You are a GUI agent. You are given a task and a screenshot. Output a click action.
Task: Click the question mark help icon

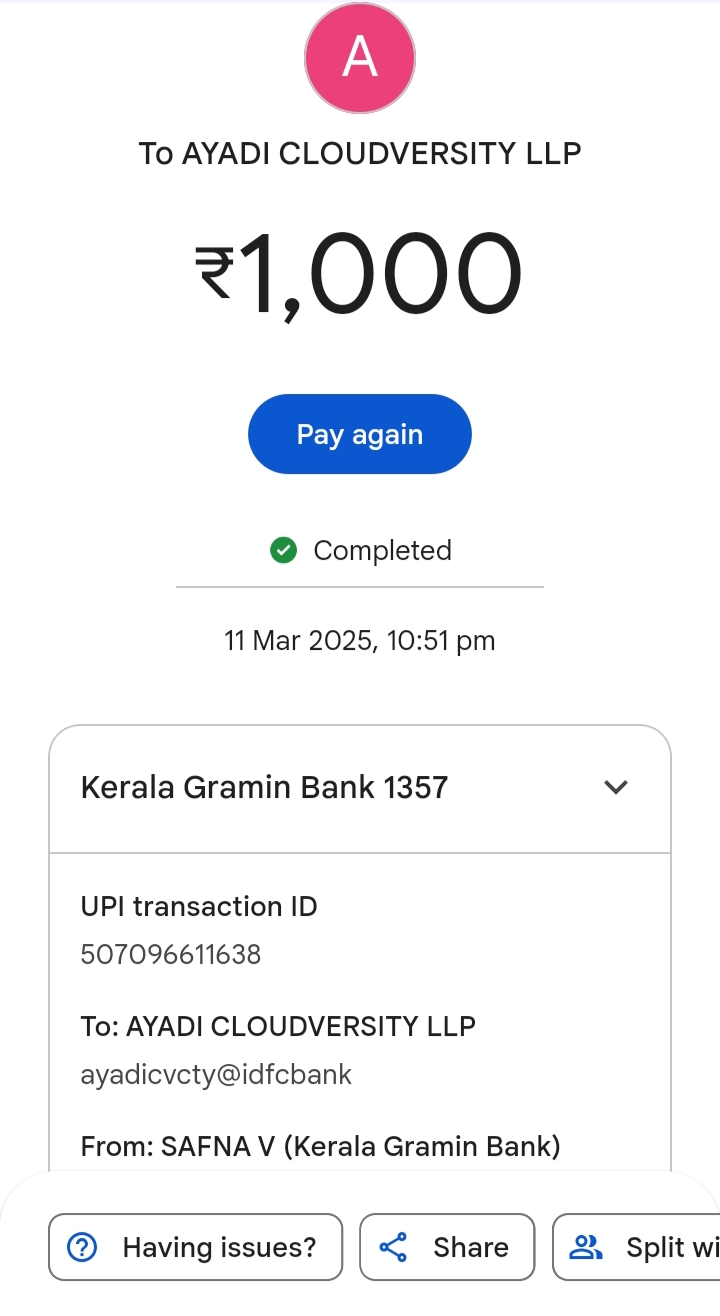(82, 1247)
